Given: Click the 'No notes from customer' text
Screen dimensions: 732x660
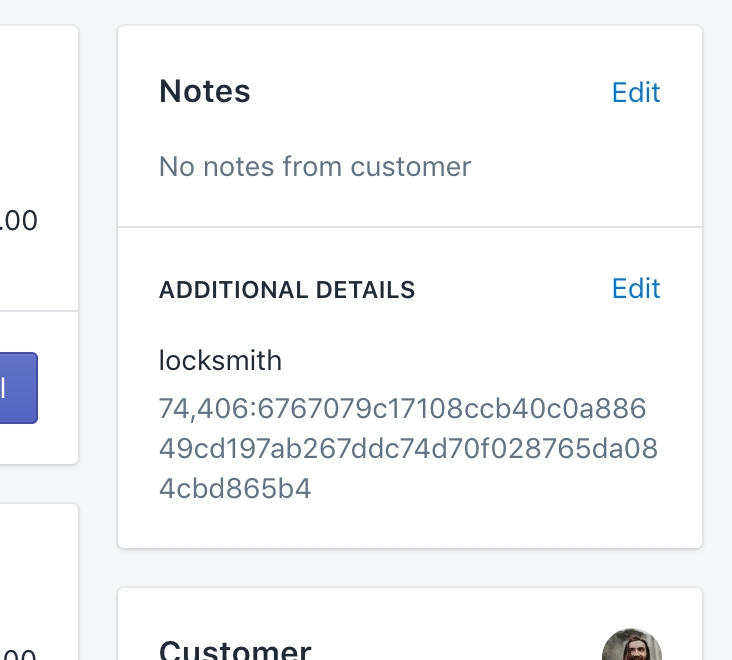Looking at the screenshot, I should [315, 166].
